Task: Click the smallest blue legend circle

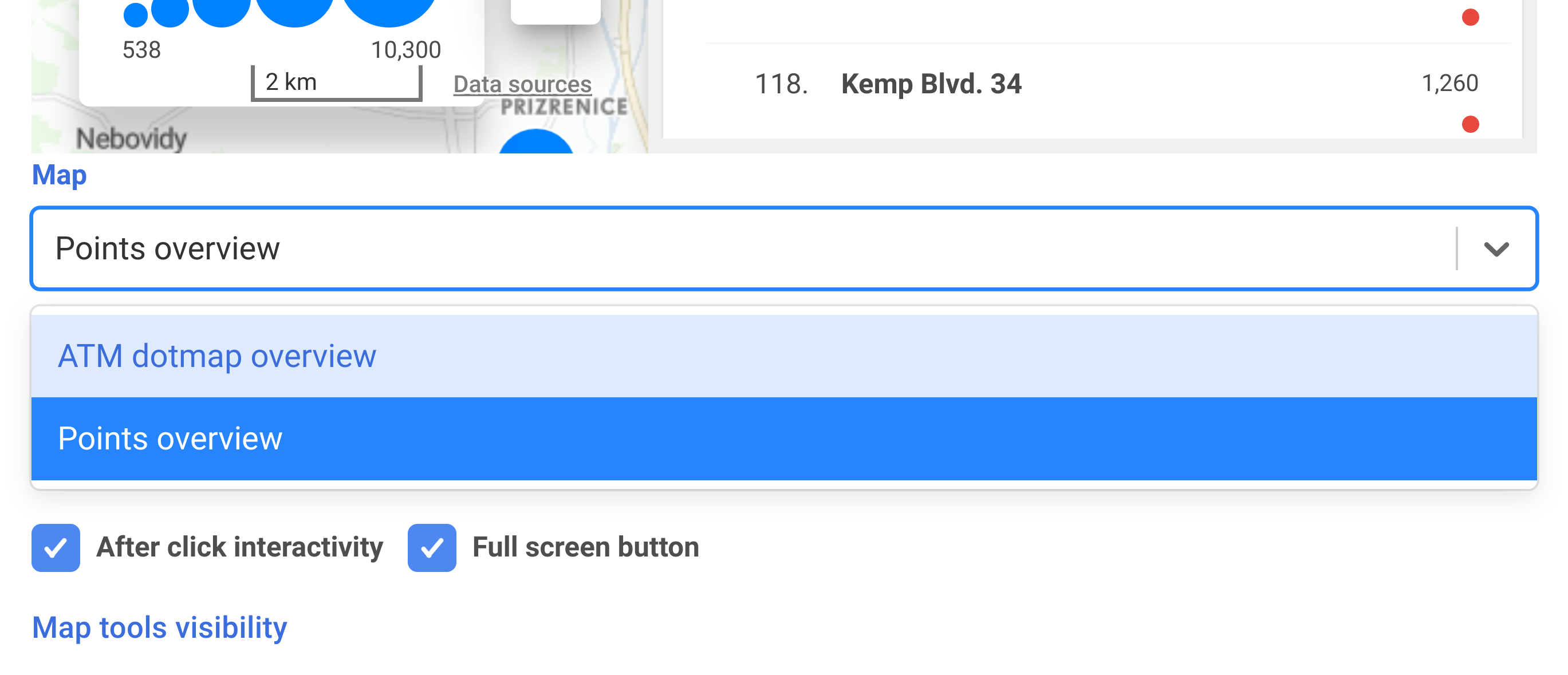Action: [x=135, y=15]
